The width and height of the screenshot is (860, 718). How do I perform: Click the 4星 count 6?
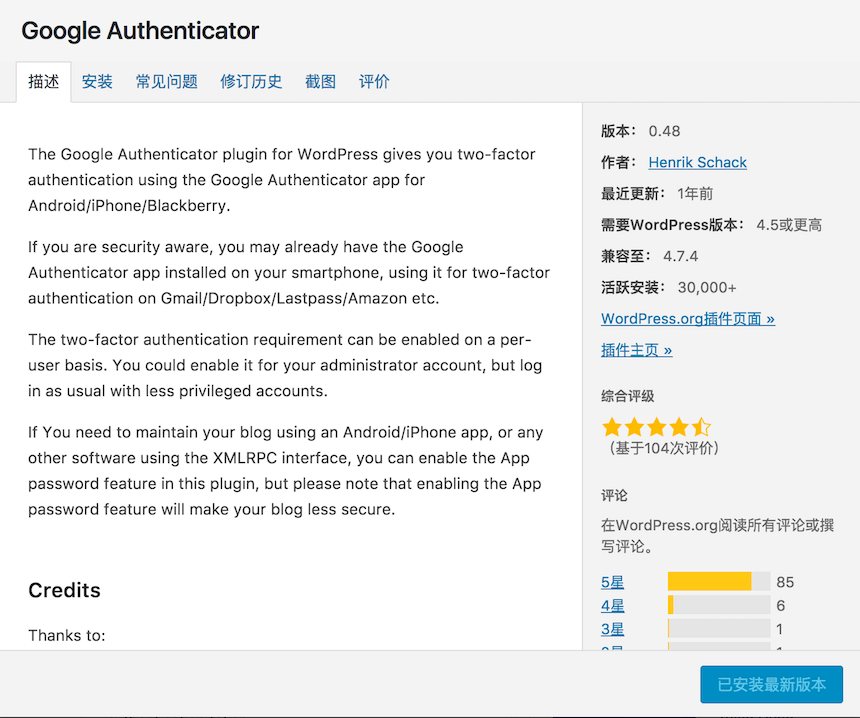(780, 606)
